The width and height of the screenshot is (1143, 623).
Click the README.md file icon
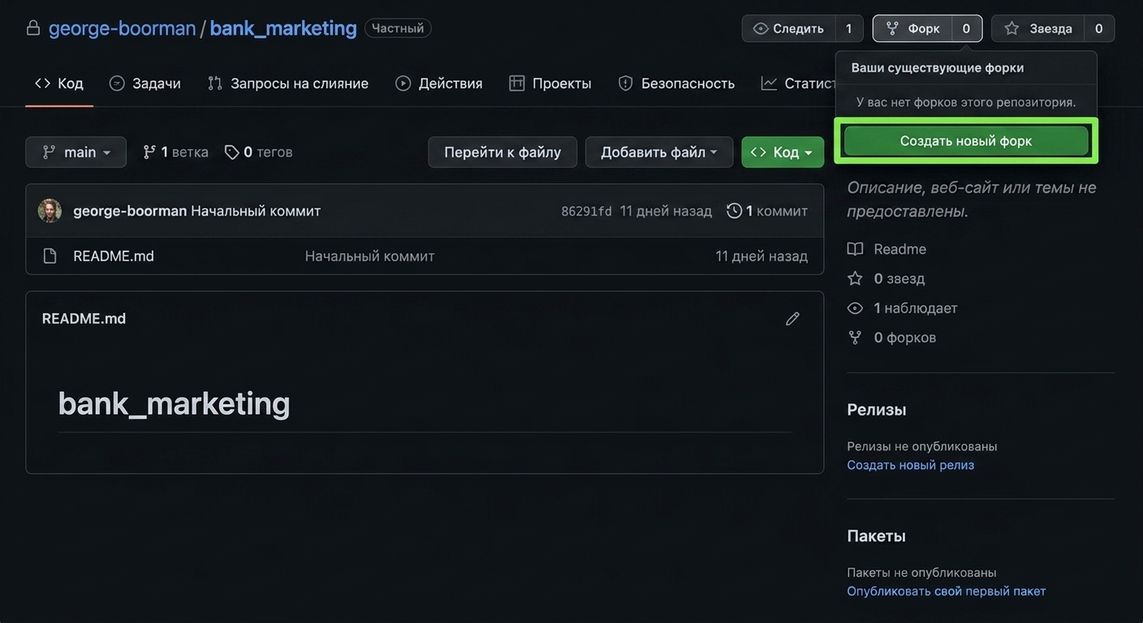coord(50,256)
